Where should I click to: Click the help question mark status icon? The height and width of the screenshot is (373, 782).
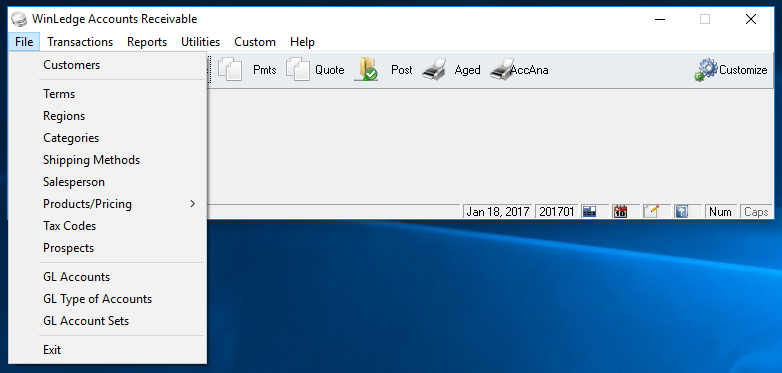pos(681,211)
